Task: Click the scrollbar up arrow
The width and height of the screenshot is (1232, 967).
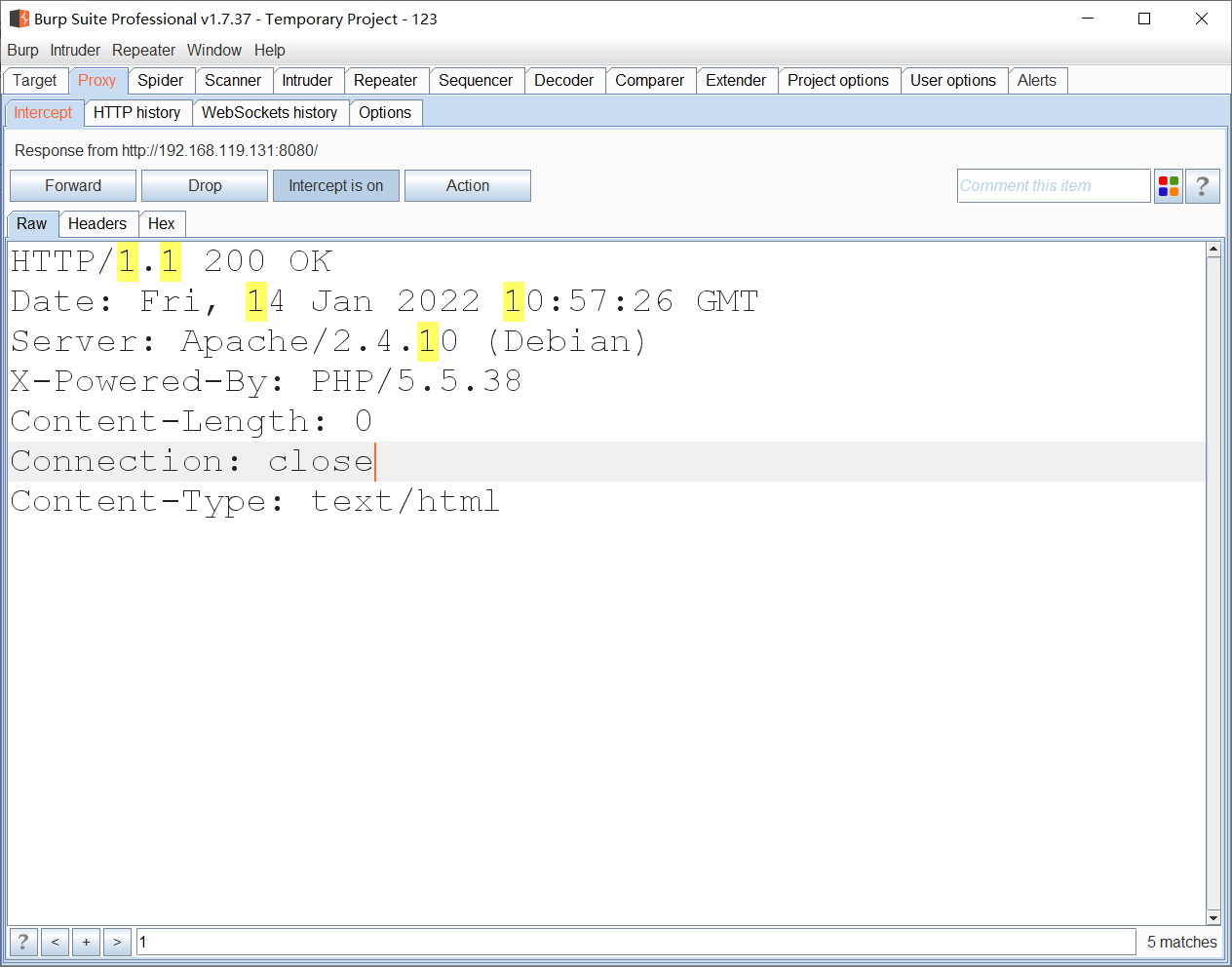Action: pyautogui.click(x=1213, y=250)
